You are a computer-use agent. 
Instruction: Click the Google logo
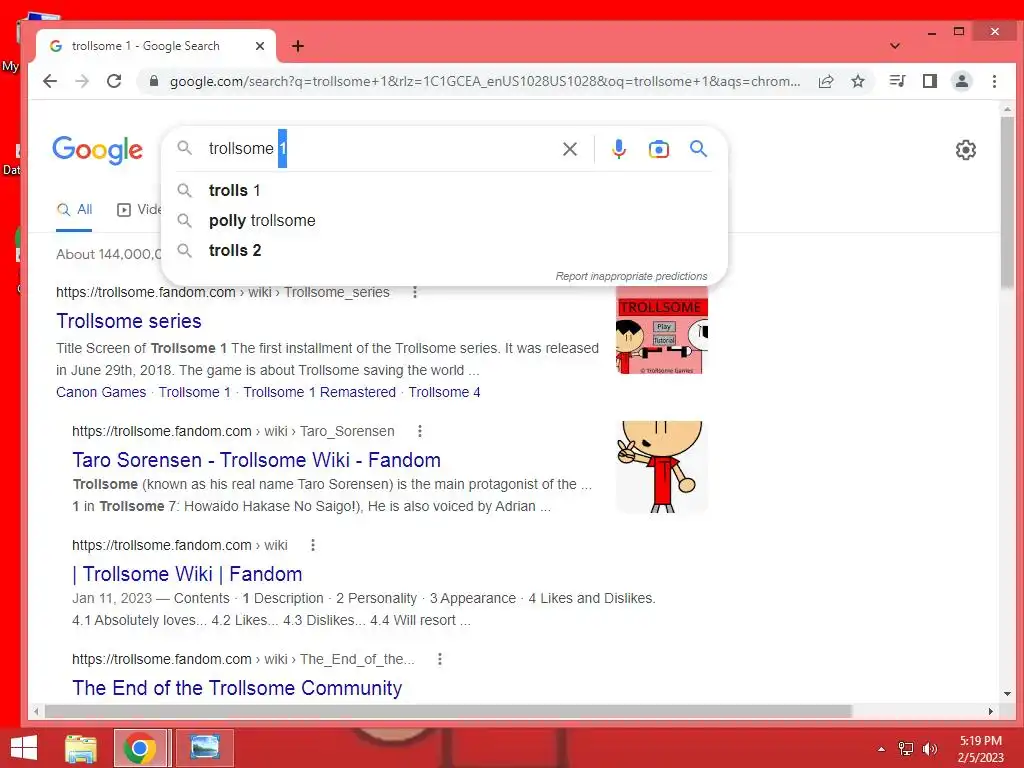click(x=97, y=150)
